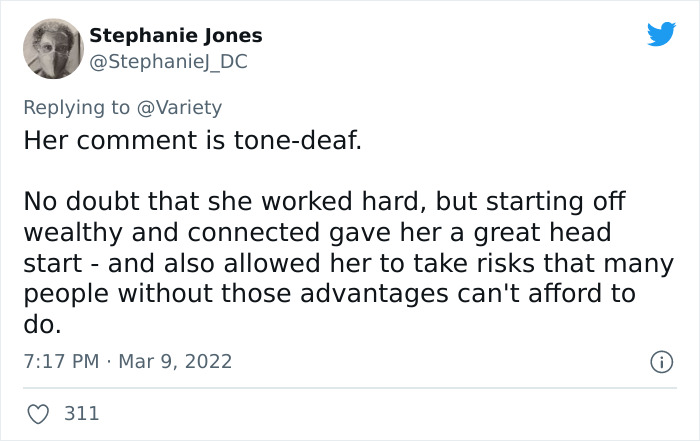Follow the @Variety mention link

[x=180, y=107]
